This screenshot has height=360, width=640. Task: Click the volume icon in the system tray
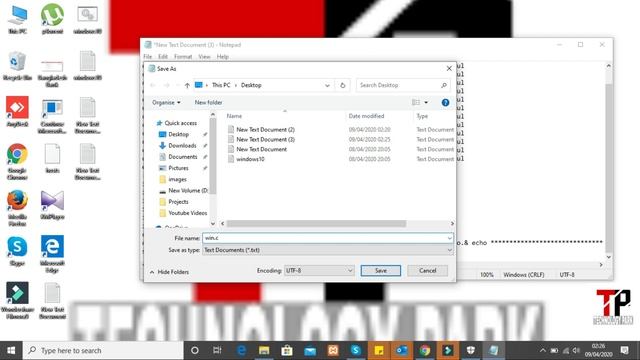pos(576,350)
